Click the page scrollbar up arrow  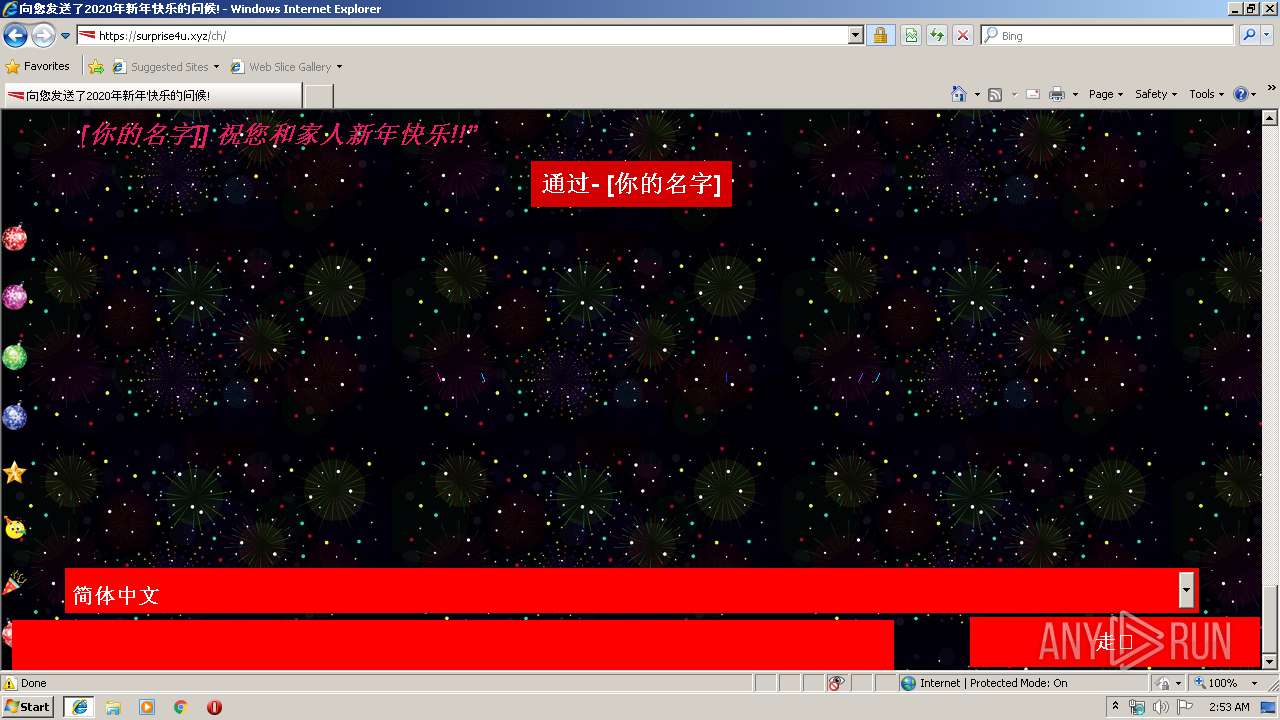point(1270,118)
